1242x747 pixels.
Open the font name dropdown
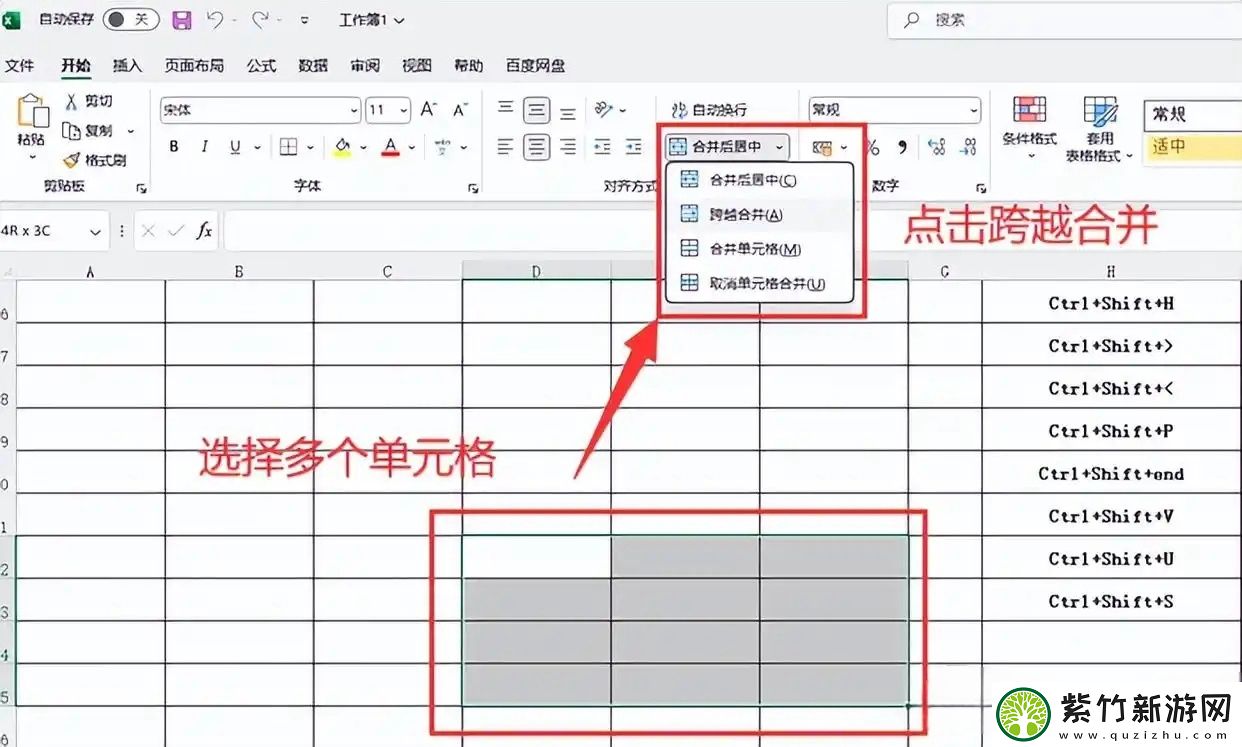click(354, 110)
